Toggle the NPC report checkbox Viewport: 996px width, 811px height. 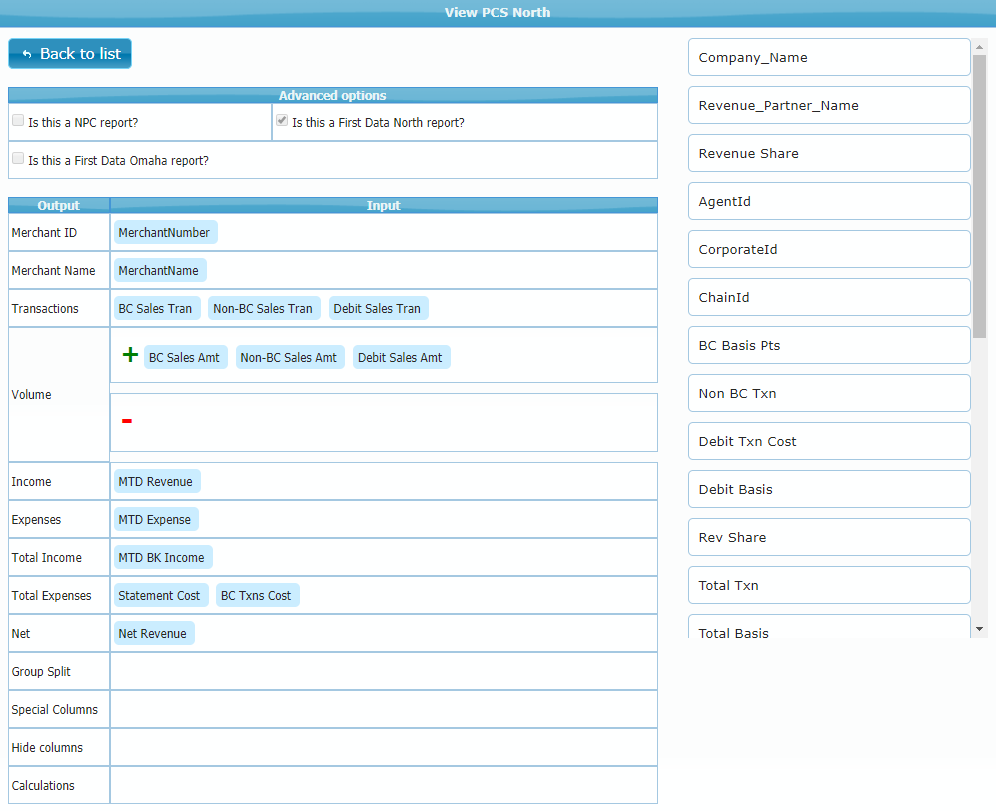[x=18, y=121]
